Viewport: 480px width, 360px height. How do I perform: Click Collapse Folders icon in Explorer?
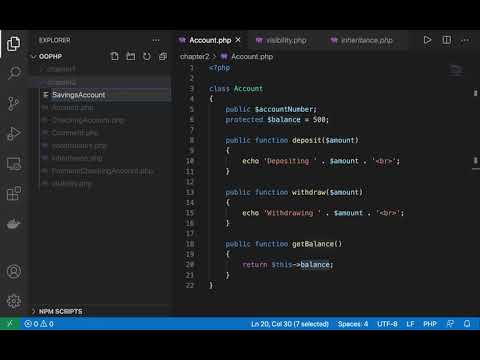(163, 56)
